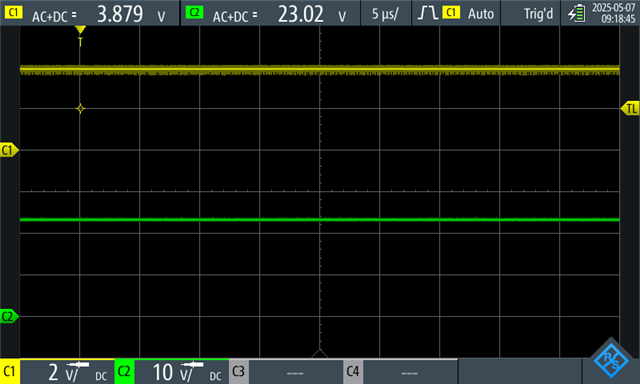Tap the TL trigger level marker
Screen dimensions: 640x384
(630, 109)
